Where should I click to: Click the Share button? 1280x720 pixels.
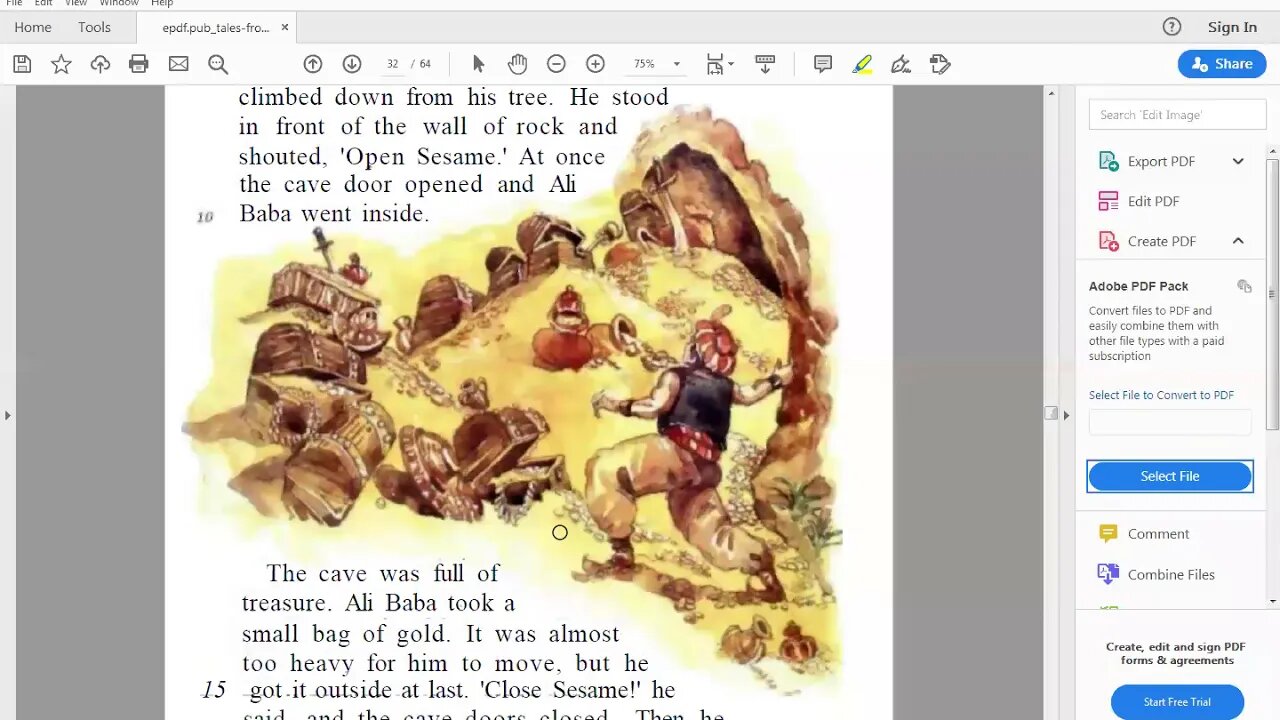point(1222,64)
